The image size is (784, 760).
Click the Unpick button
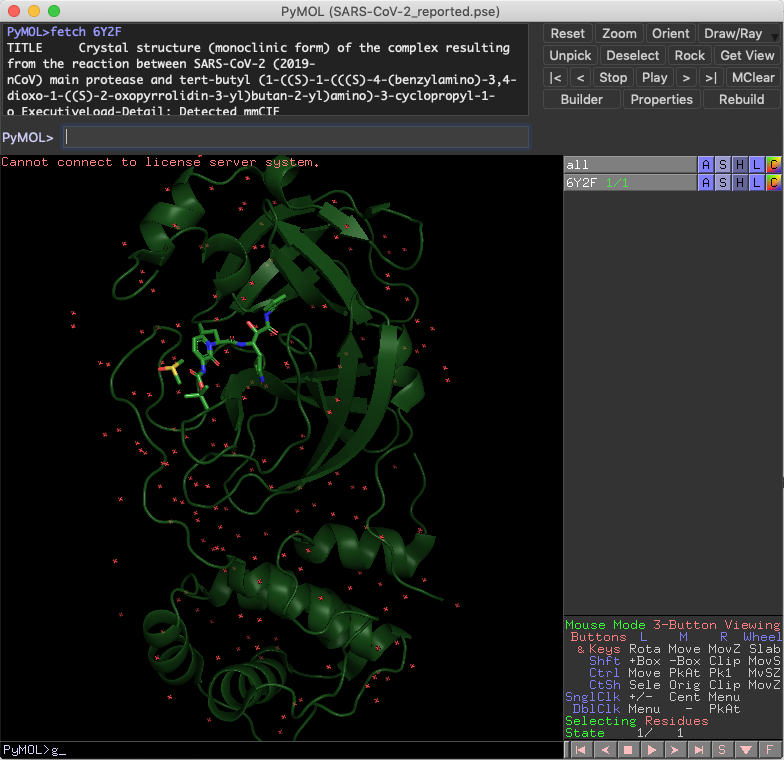[570, 56]
